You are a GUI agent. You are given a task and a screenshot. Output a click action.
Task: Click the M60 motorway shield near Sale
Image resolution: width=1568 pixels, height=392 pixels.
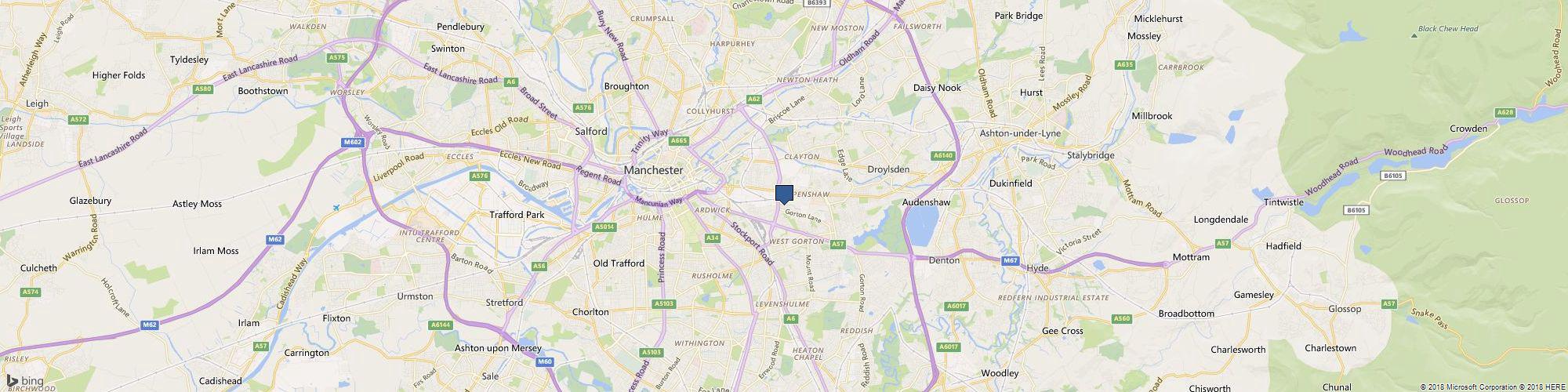[x=546, y=362]
